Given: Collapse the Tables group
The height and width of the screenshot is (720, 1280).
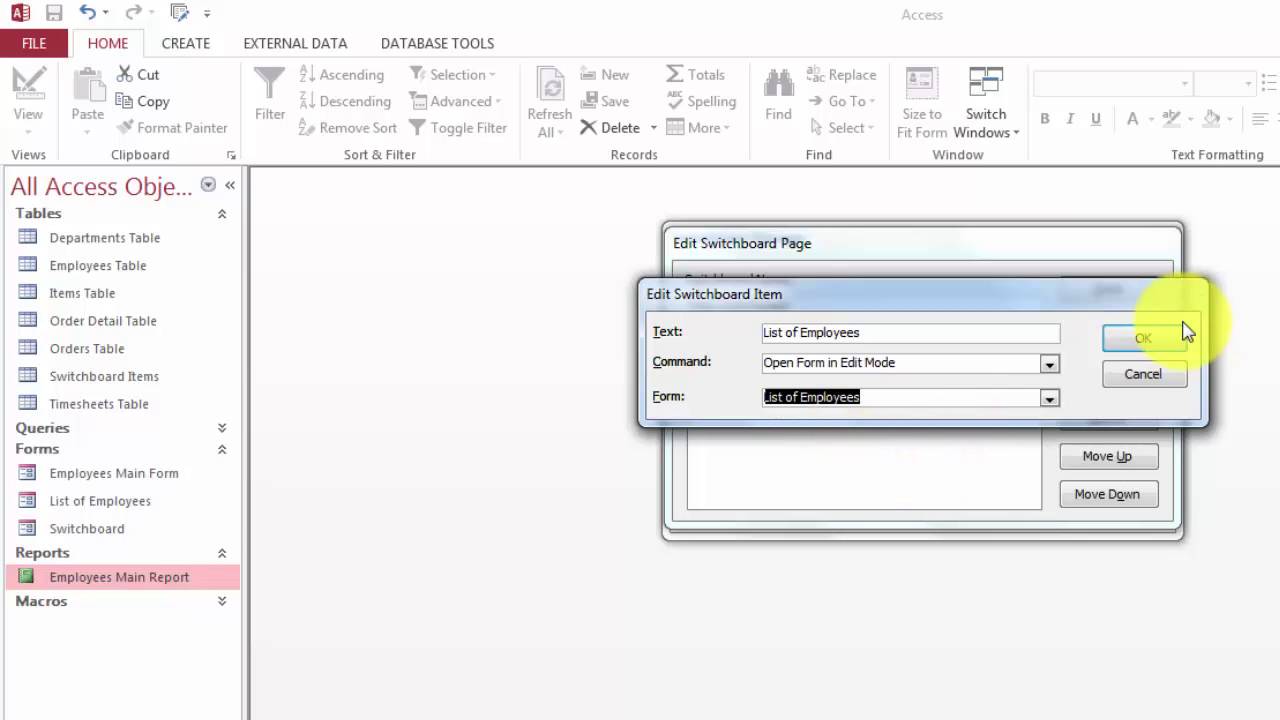Looking at the screenshot, I should pyautogui.click(x=222, y=214).
